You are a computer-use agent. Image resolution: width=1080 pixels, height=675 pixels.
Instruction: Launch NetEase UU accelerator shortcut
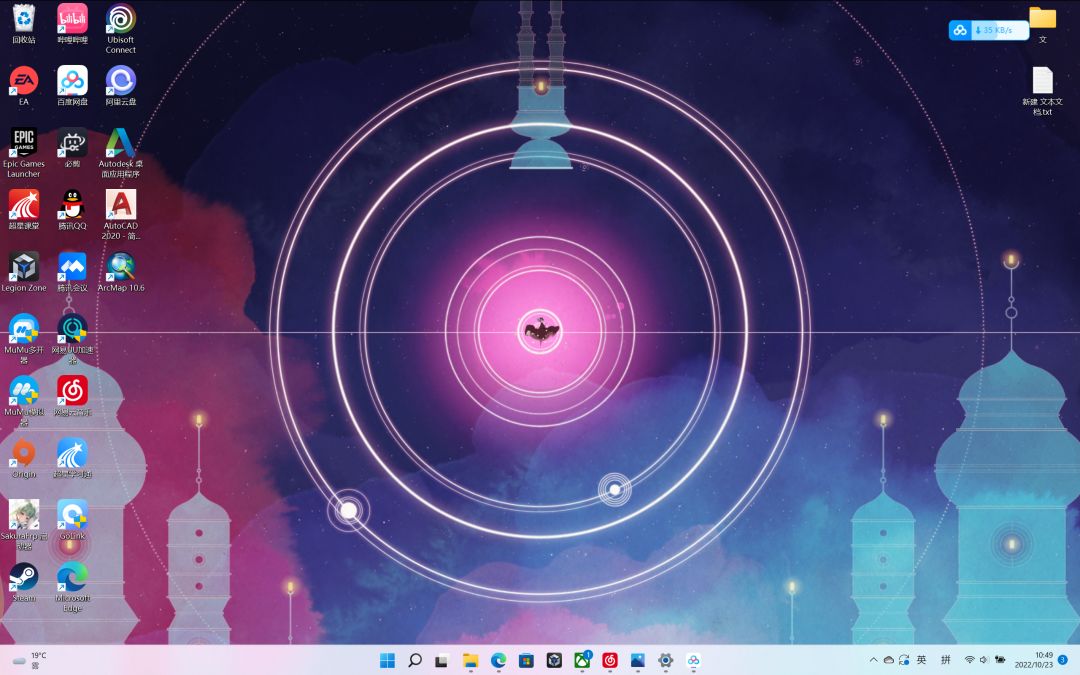coord(72,339)
